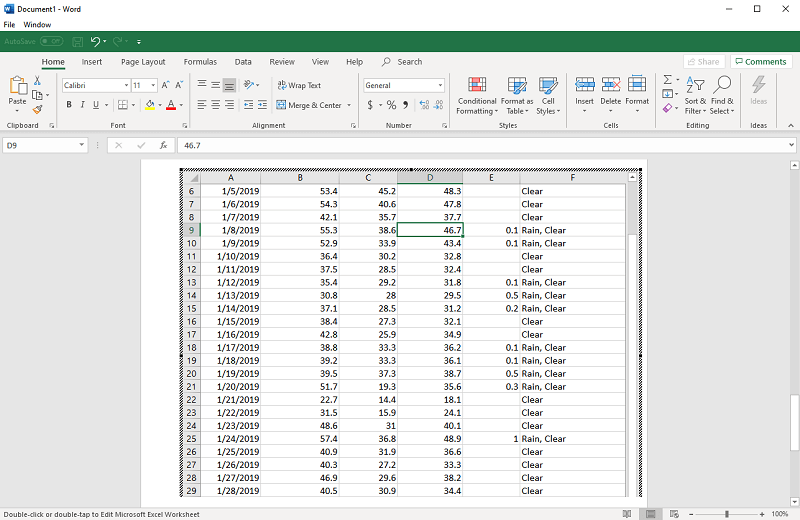Click the Comments button
800x520 pixels.
[x=760, y=62]
